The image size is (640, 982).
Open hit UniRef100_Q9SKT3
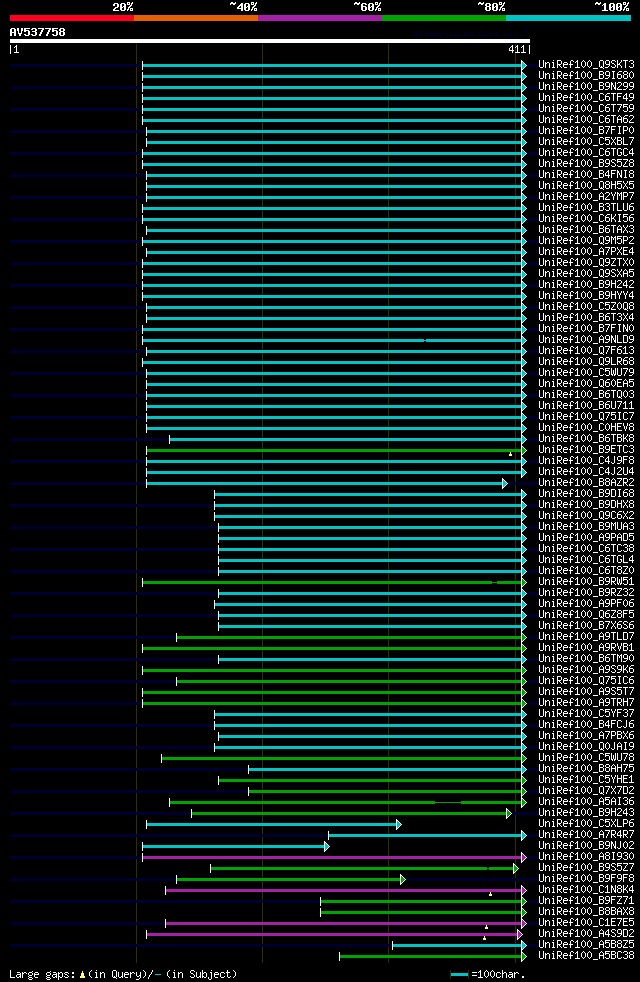(586, 65)
